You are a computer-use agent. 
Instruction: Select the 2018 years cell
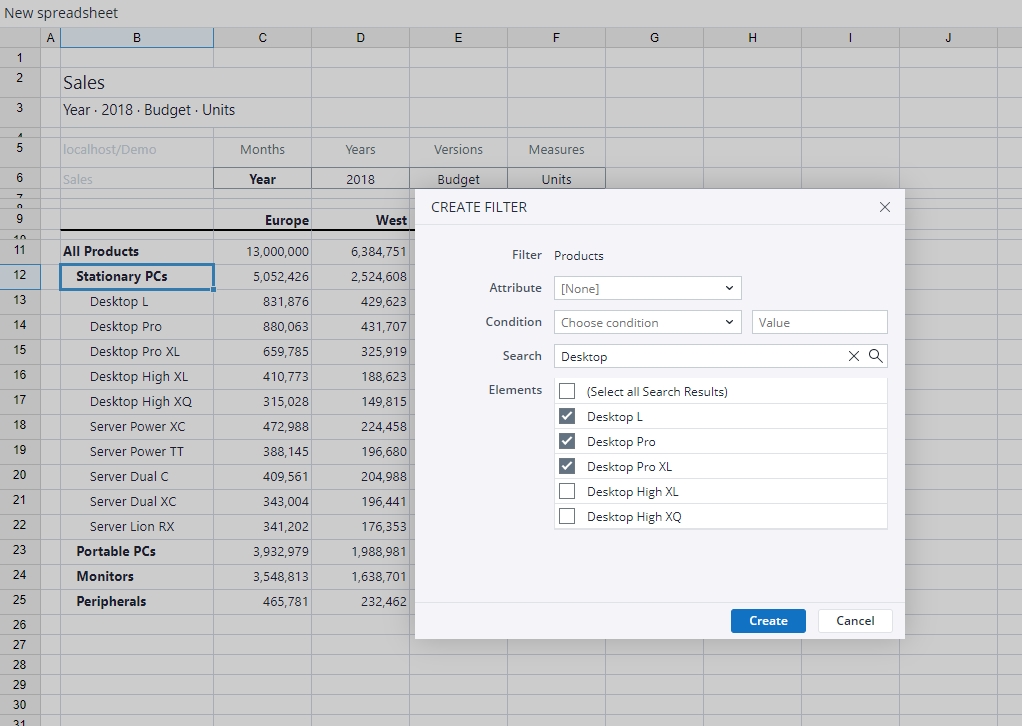[x=360, y=179]
